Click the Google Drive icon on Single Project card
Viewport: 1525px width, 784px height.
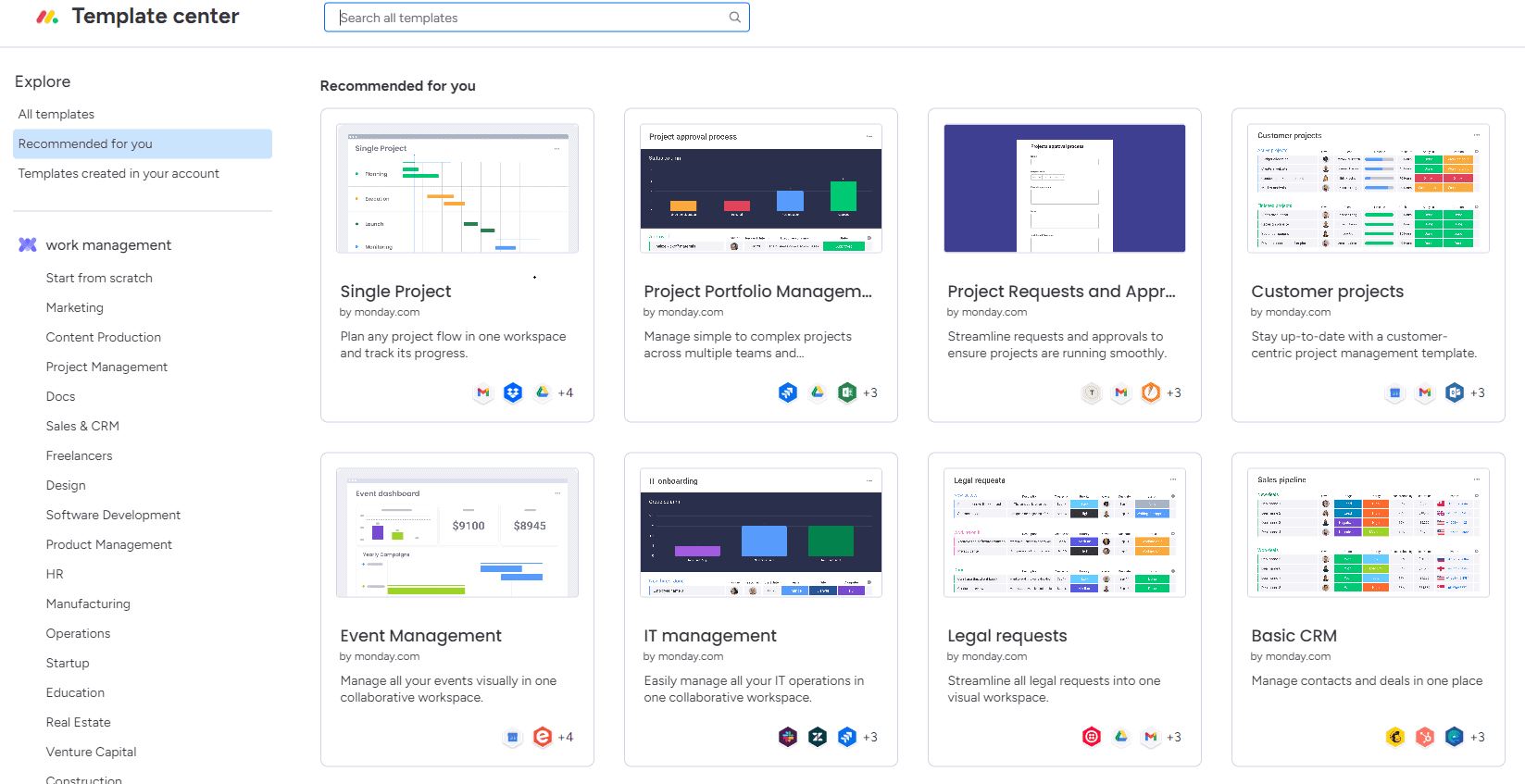click(543, 392)
